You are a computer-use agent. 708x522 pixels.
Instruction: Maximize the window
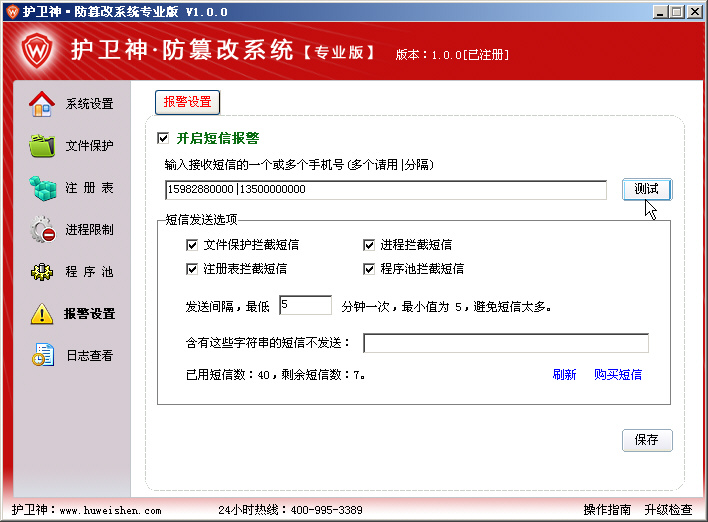click(677, 12)
